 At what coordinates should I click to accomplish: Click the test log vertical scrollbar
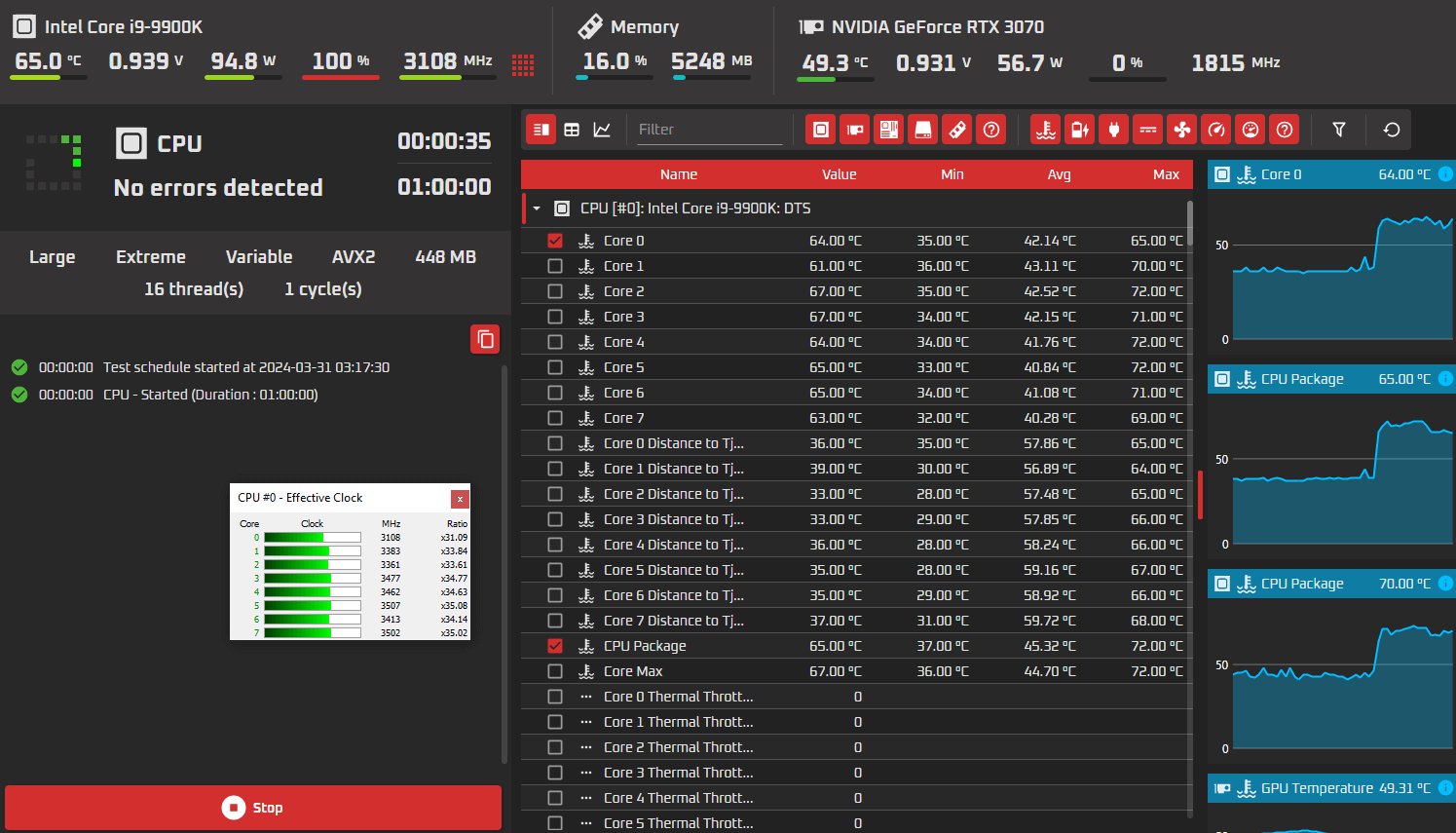coord(504,564)
